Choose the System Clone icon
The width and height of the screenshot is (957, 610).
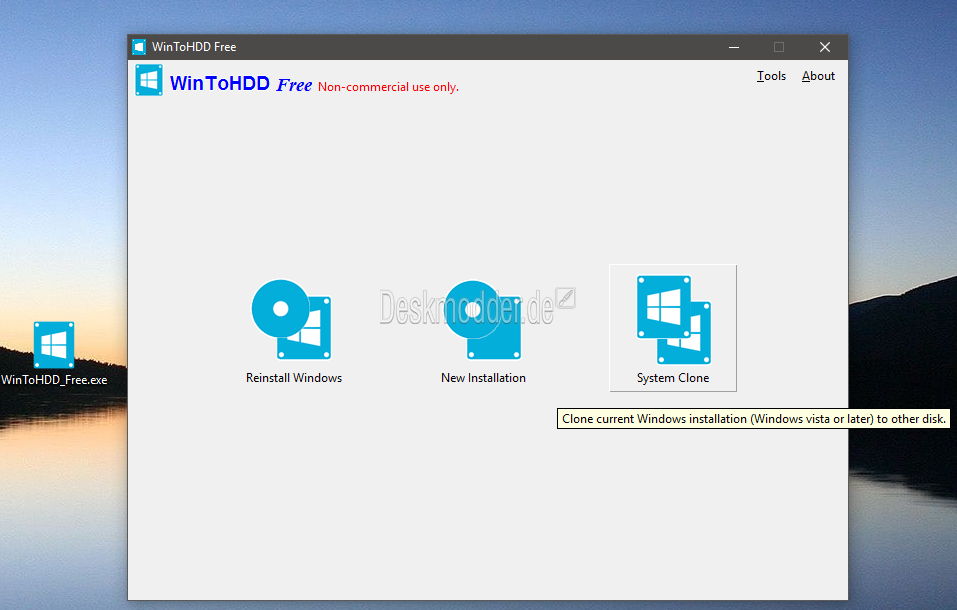pyautogui.click(x=673, y=319)
